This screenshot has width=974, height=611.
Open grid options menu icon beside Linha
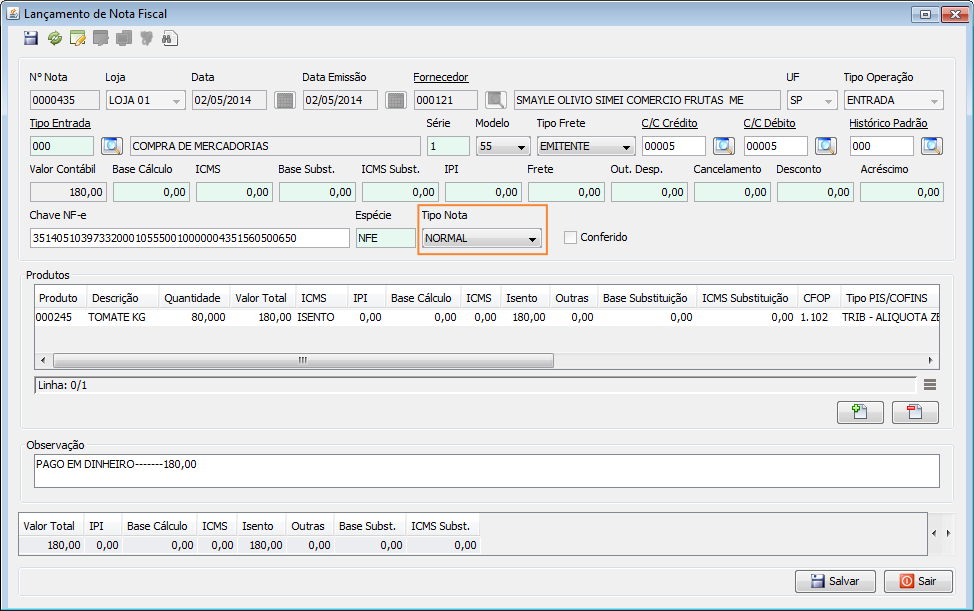929,384
